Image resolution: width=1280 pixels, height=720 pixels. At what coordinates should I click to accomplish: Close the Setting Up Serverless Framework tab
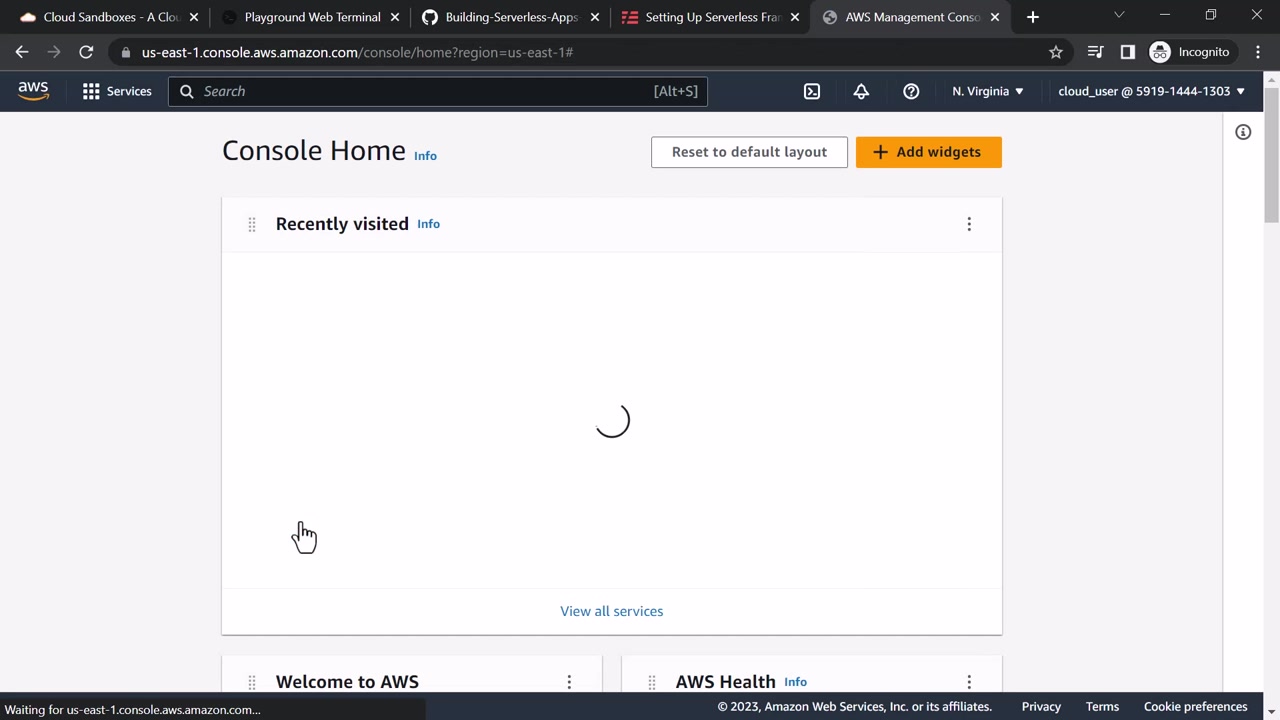pos(795,17)
